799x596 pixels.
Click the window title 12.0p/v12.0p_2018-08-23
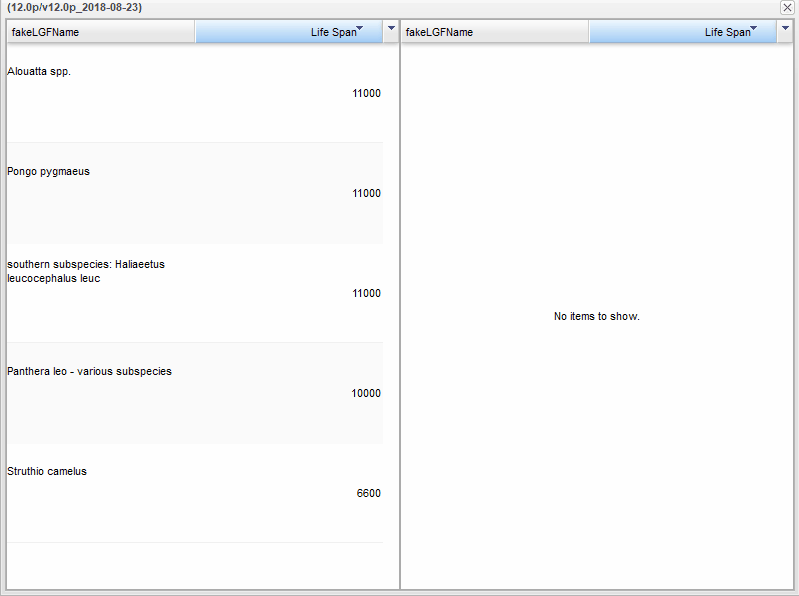[x=74, y=7]
